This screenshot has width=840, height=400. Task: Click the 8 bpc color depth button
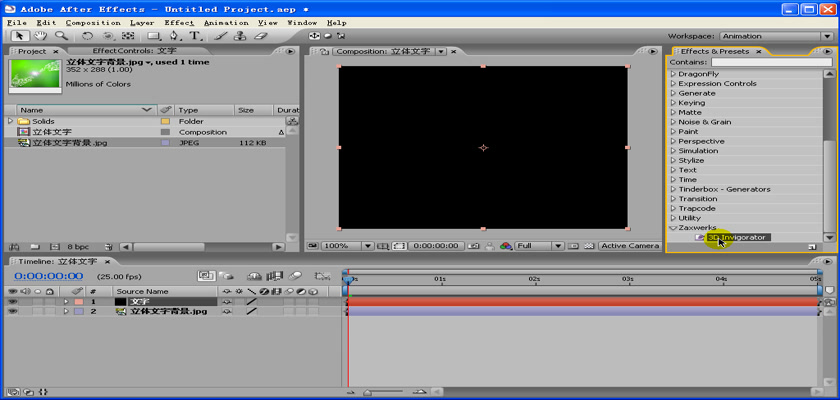[78, 247]
